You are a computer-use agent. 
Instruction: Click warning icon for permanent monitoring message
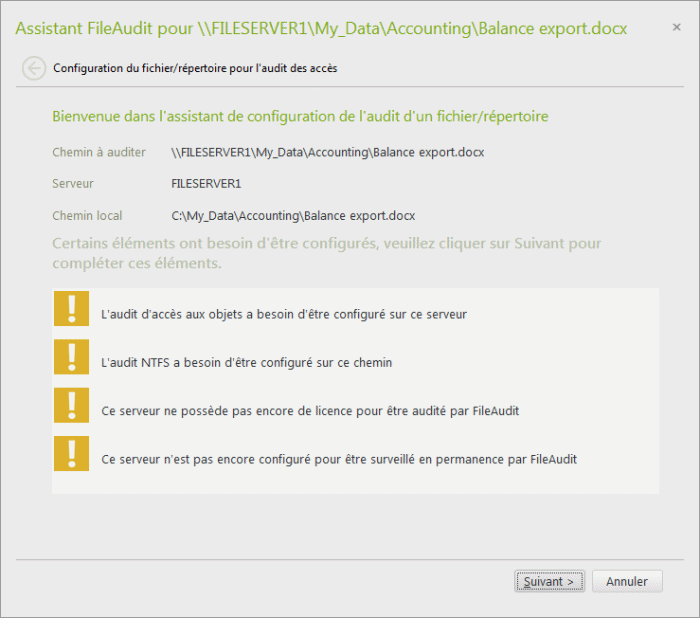[71, 456]
